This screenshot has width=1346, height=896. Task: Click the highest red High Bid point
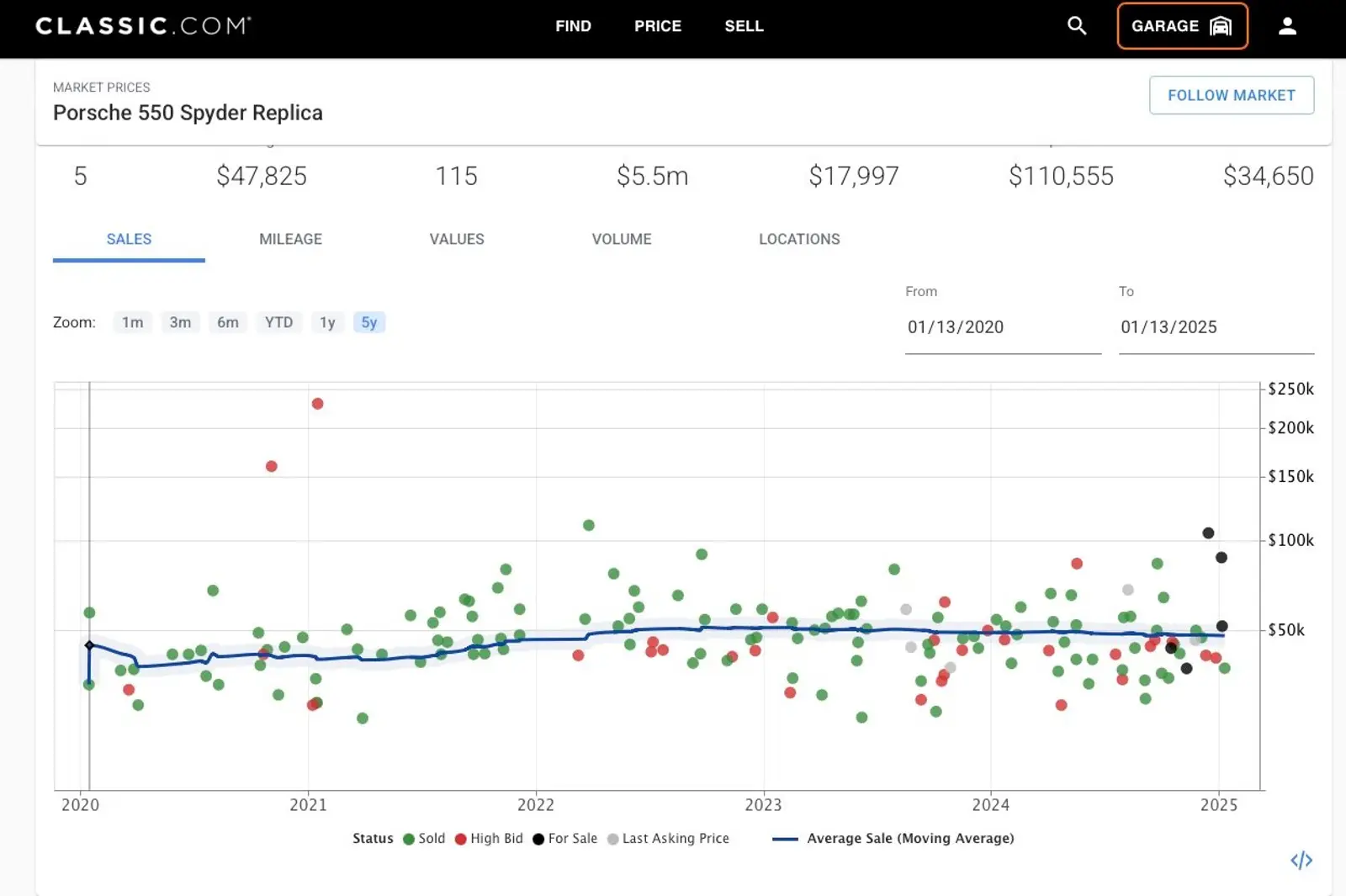pyautogui.click(x=317, y=404)
